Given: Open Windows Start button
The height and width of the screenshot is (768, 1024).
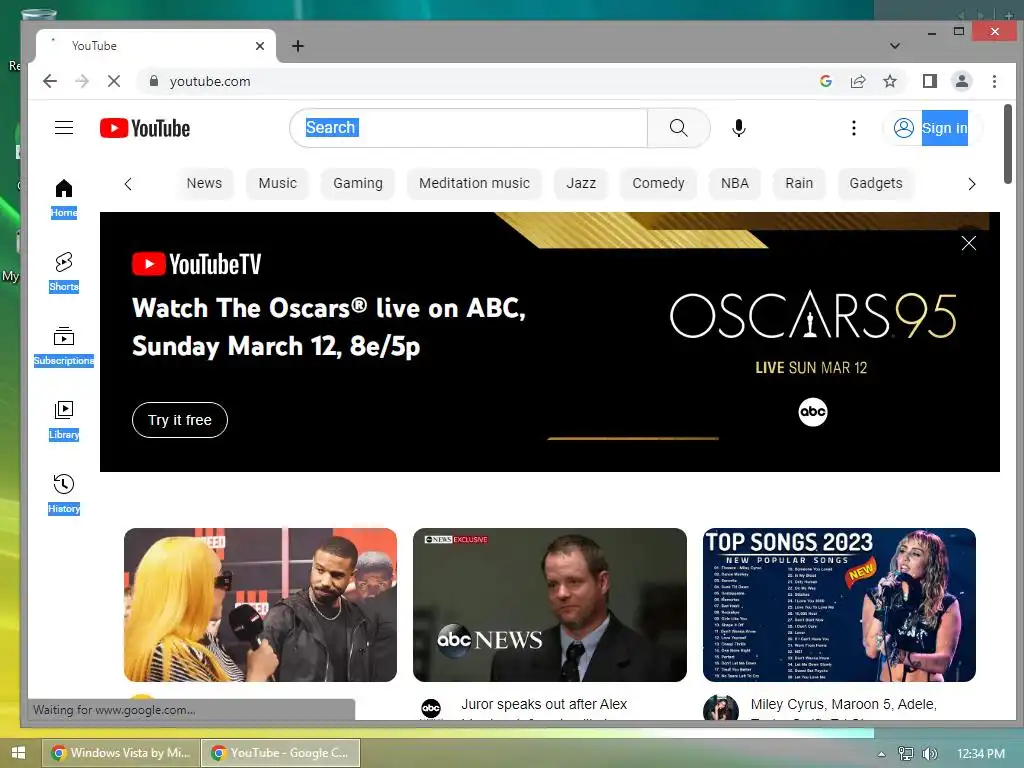Looking at the screenshot, I should click(18, 752).
